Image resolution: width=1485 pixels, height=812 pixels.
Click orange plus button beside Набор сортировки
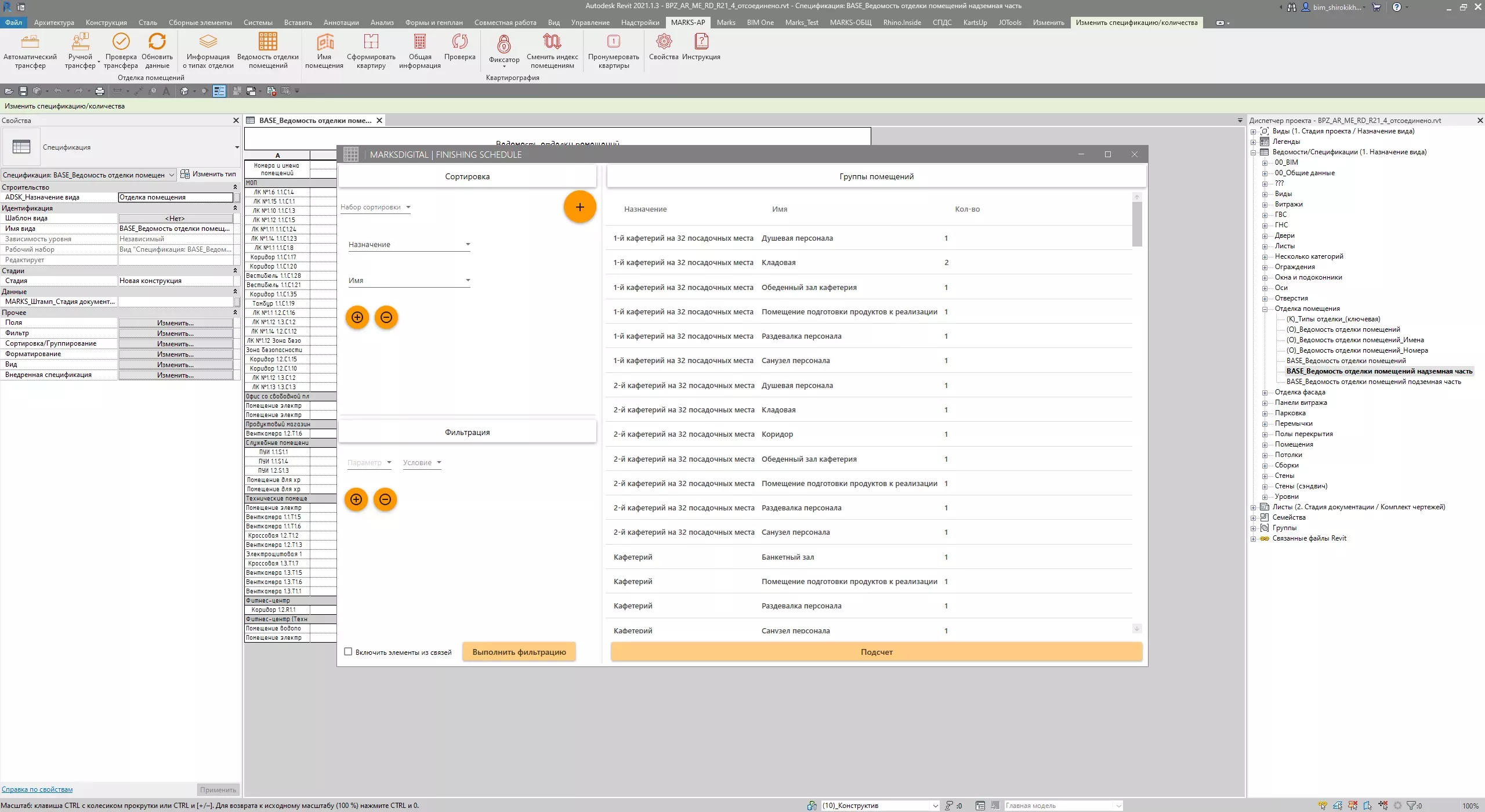click(579, 207)
